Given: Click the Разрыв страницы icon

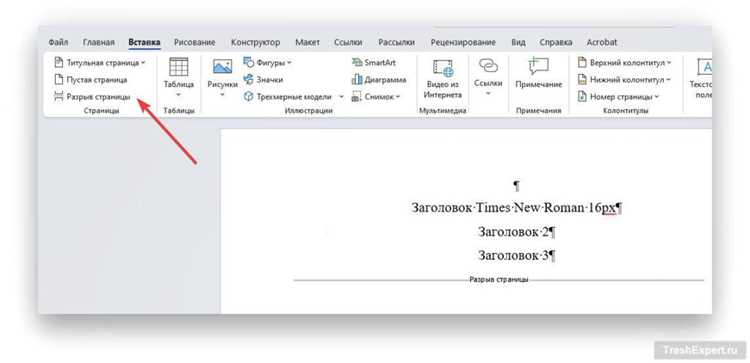Looking at the screenshot, I should click(x=58, y=97).
